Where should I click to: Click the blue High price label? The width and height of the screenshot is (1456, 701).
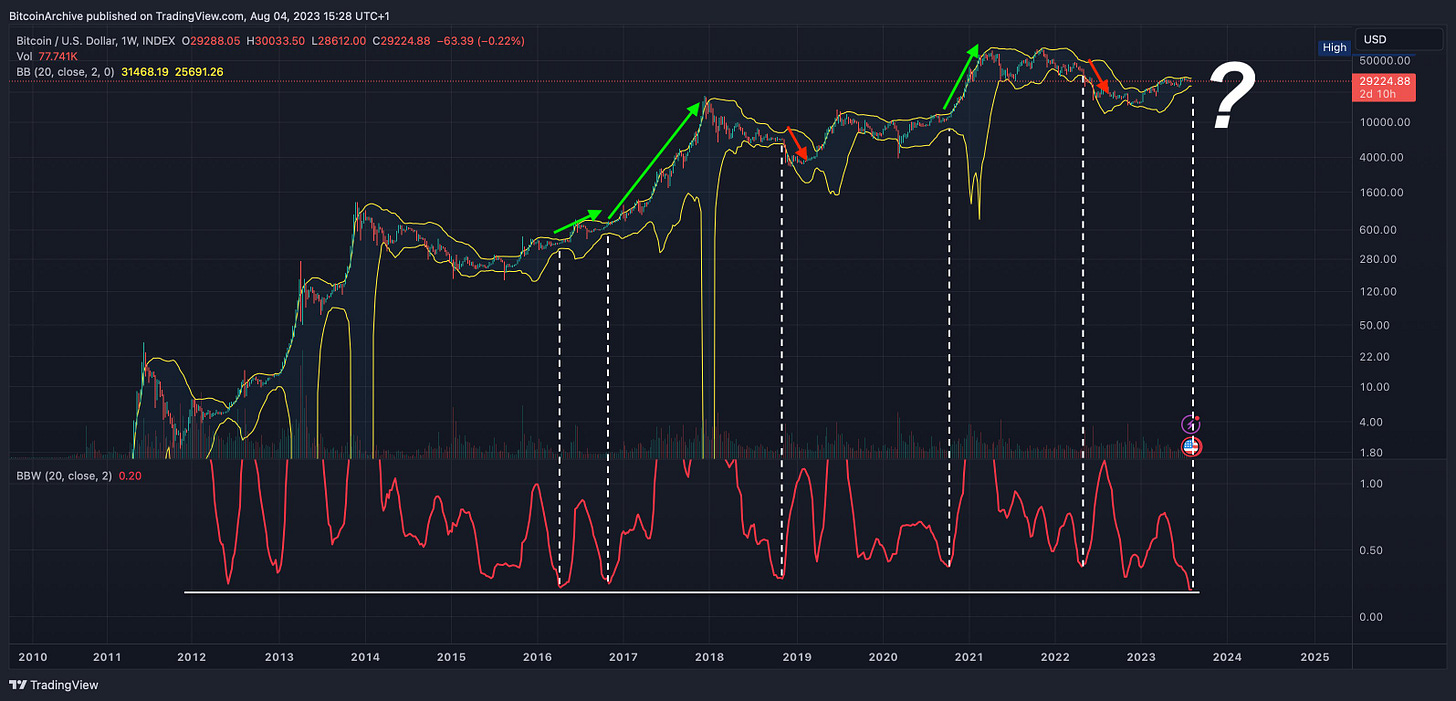[1334, 47]
